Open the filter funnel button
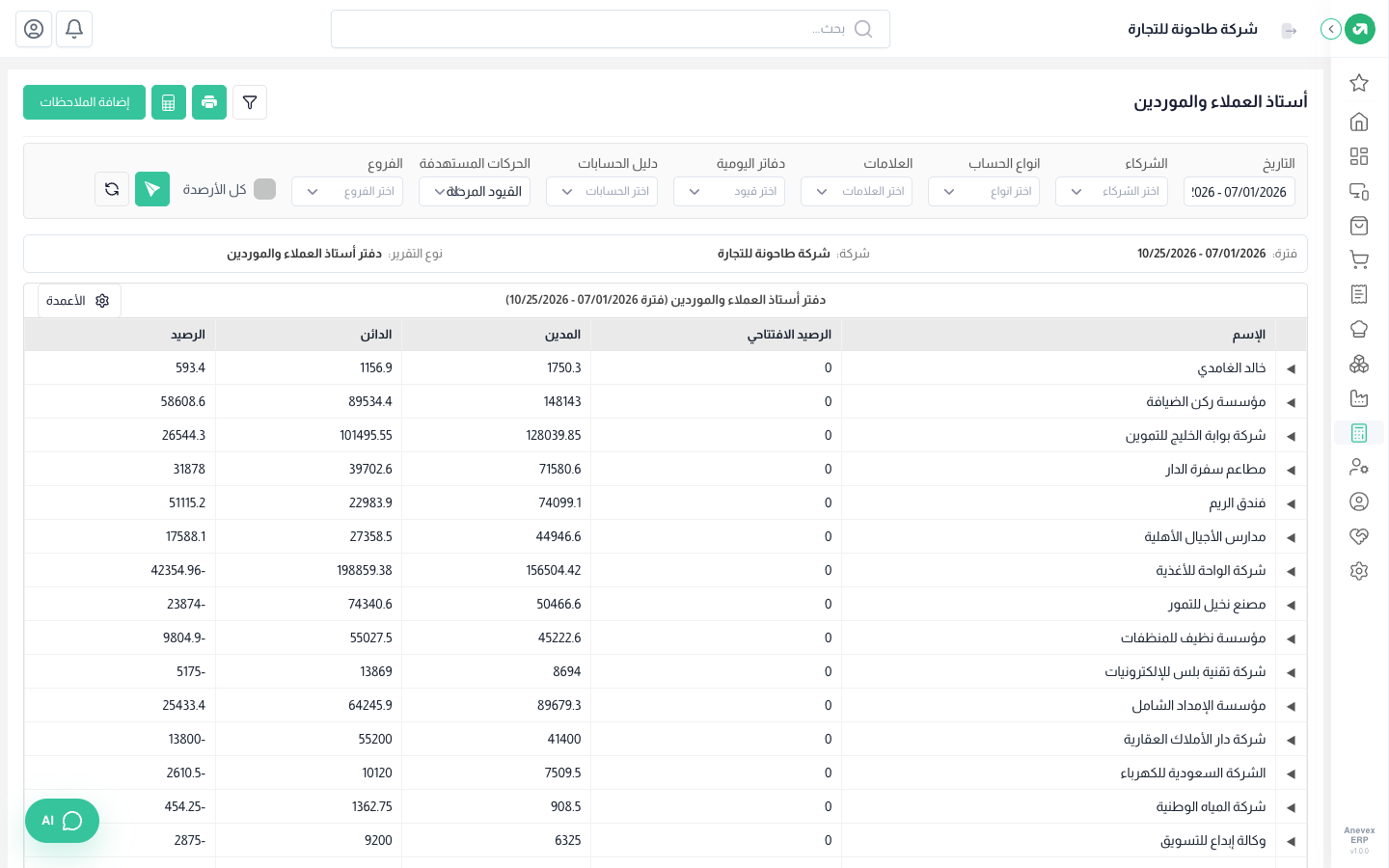The width and height of the screenshot is (1389, 868). [x=250, y=102]
